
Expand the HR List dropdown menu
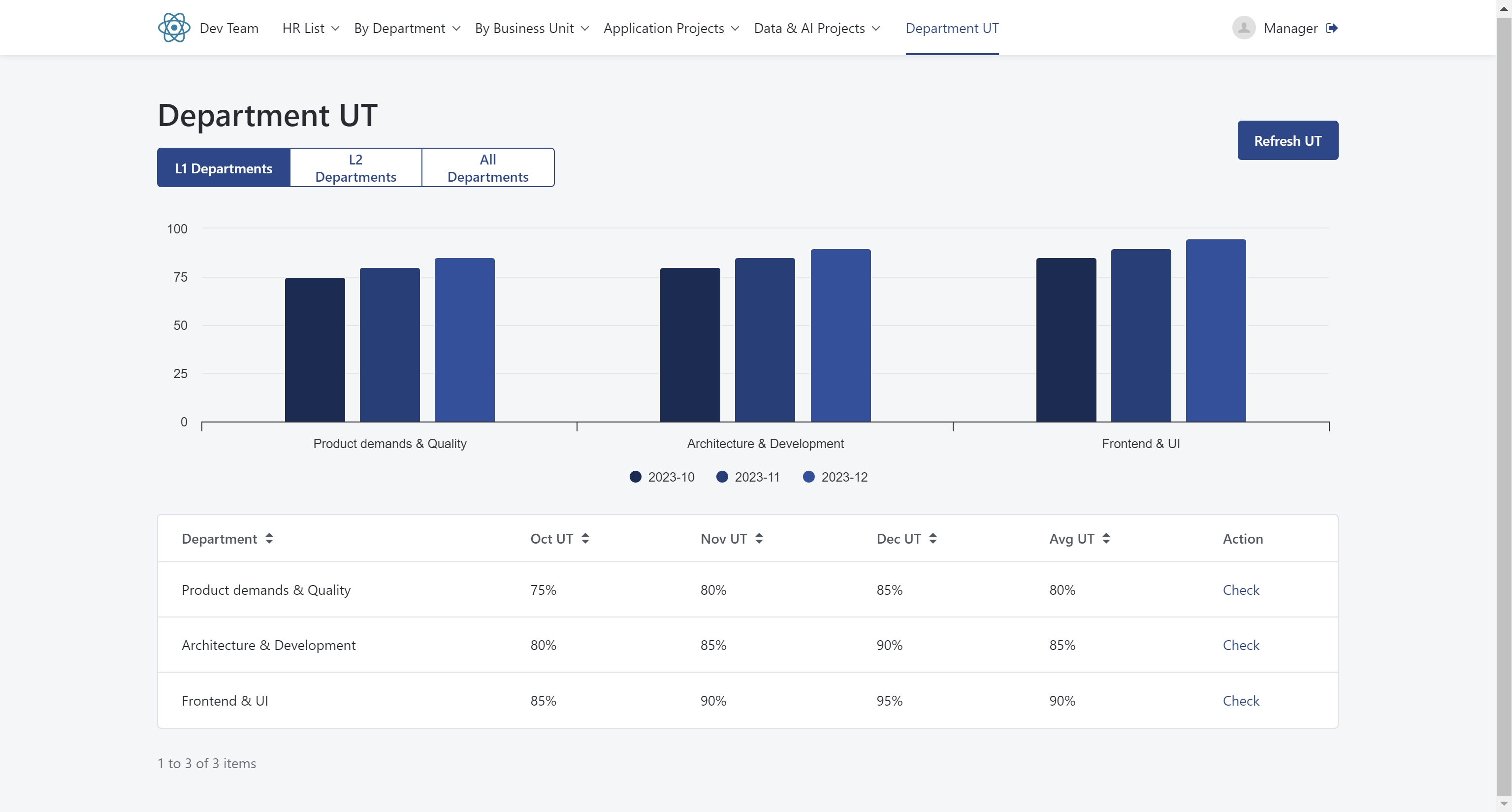[311, 28]
